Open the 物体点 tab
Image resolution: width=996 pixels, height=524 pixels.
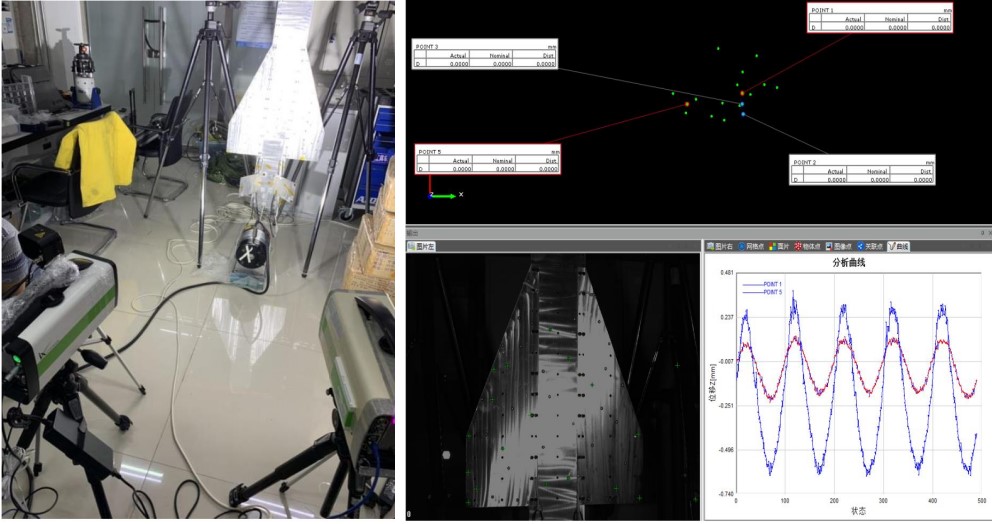click(x=807, y=246)
